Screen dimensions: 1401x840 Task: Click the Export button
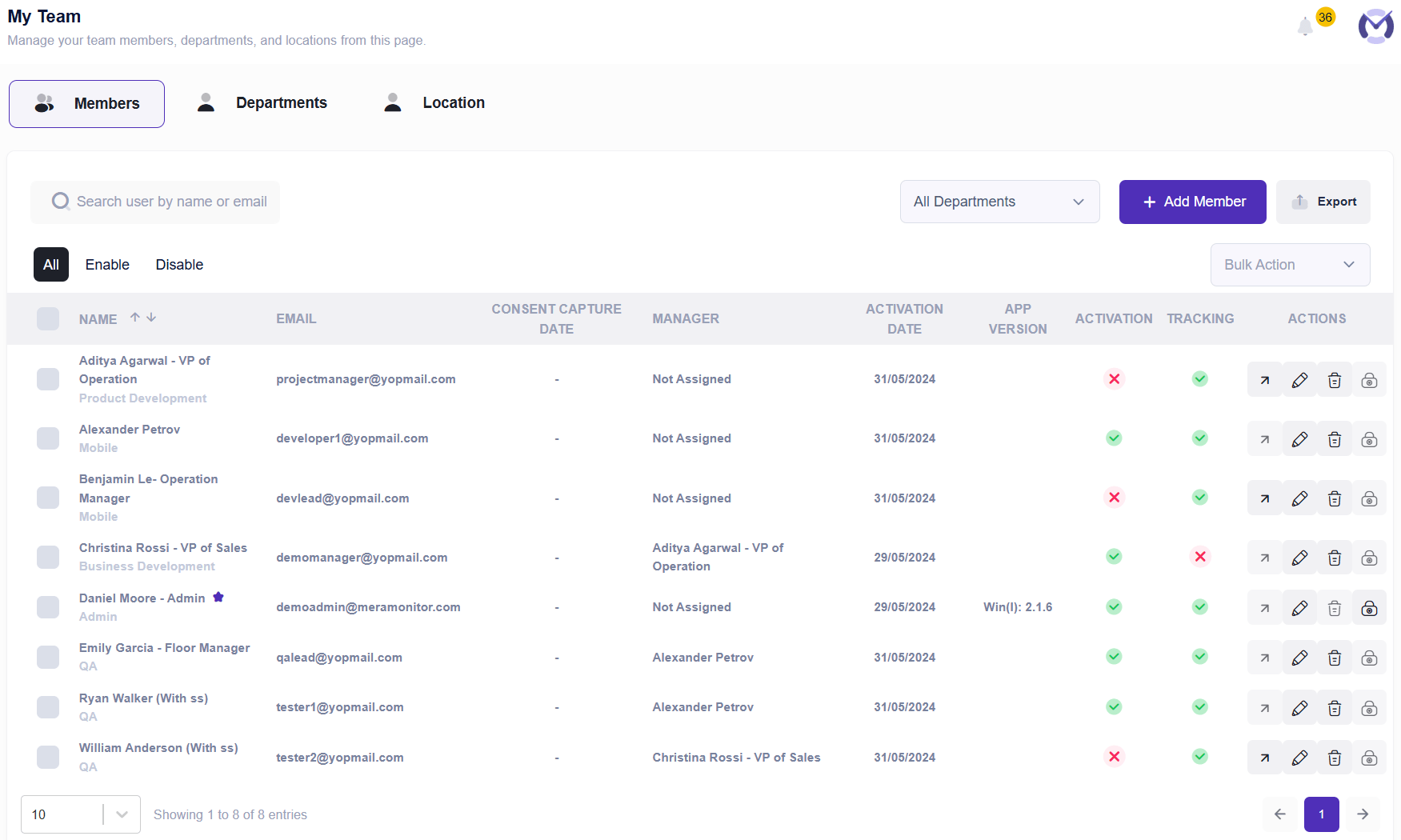coord(1323,202)
